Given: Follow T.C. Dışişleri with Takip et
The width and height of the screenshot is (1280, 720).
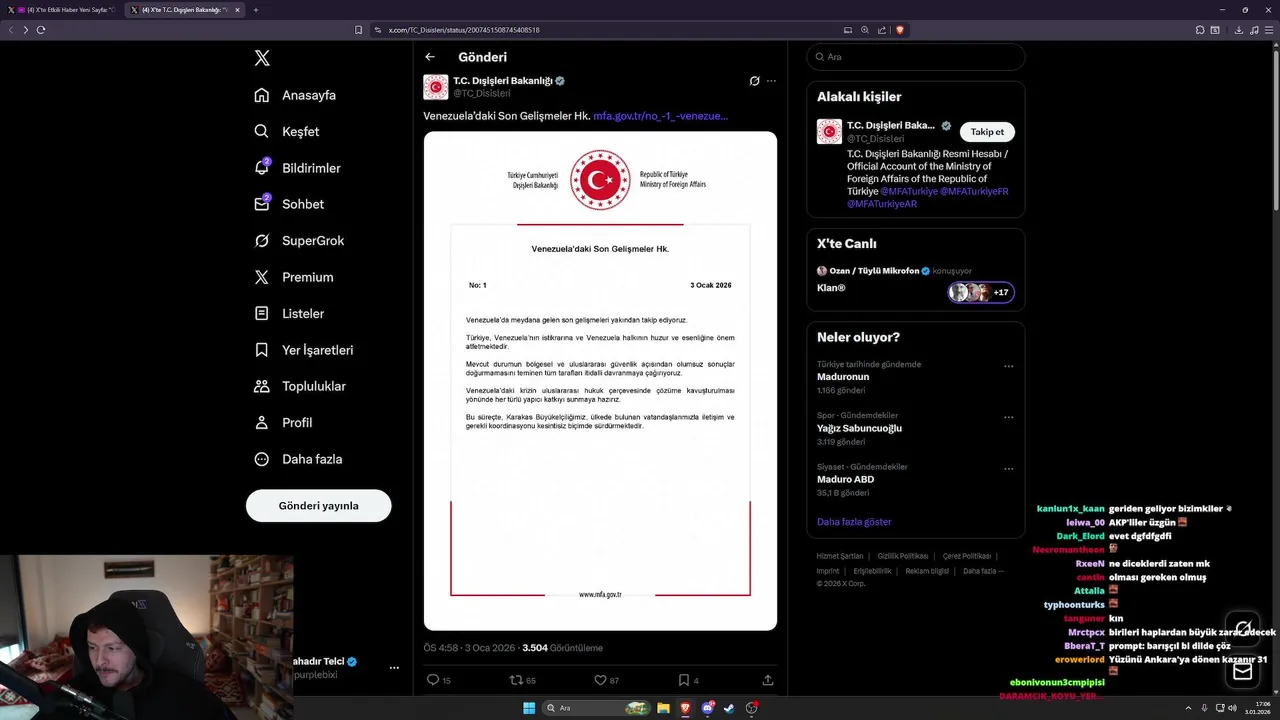Looking at the screenshot, I should 987,132.
